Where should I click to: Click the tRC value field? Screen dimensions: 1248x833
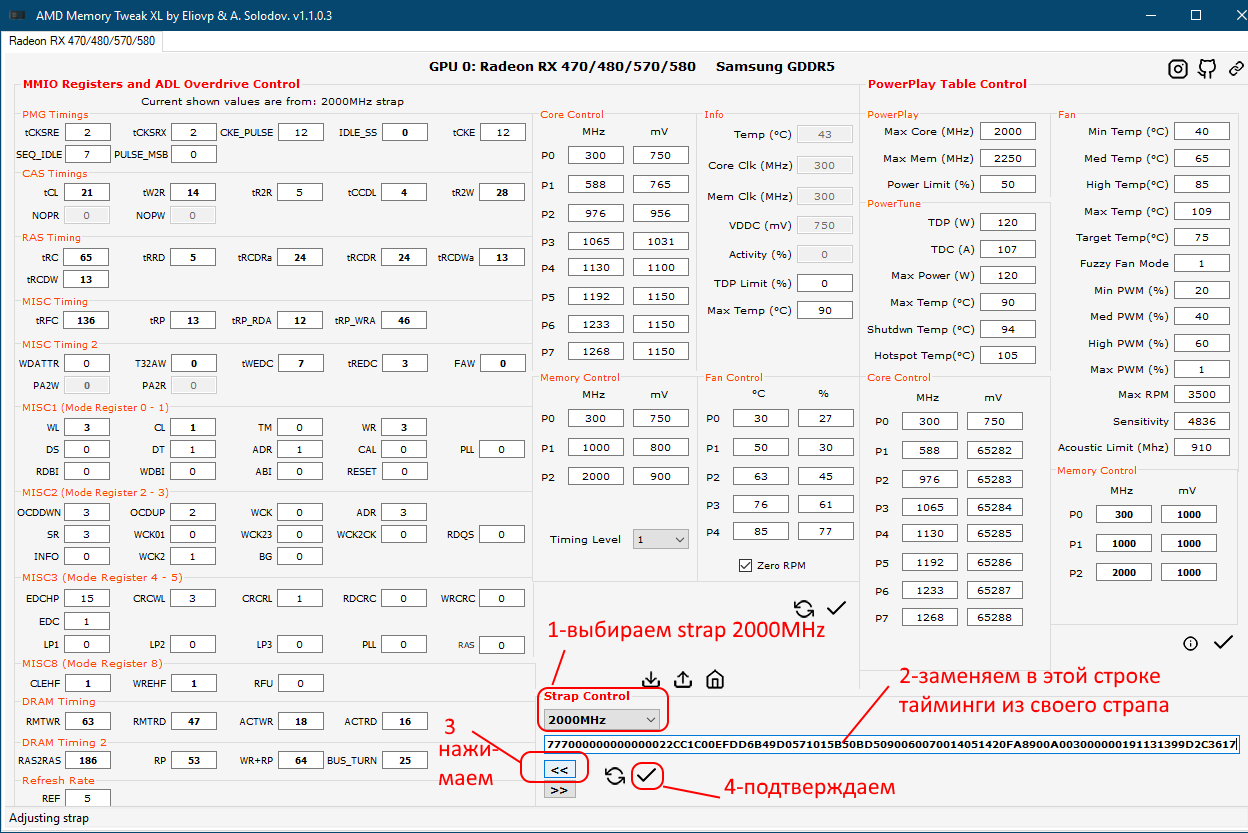pyautogui.click(x=87, y=257)
